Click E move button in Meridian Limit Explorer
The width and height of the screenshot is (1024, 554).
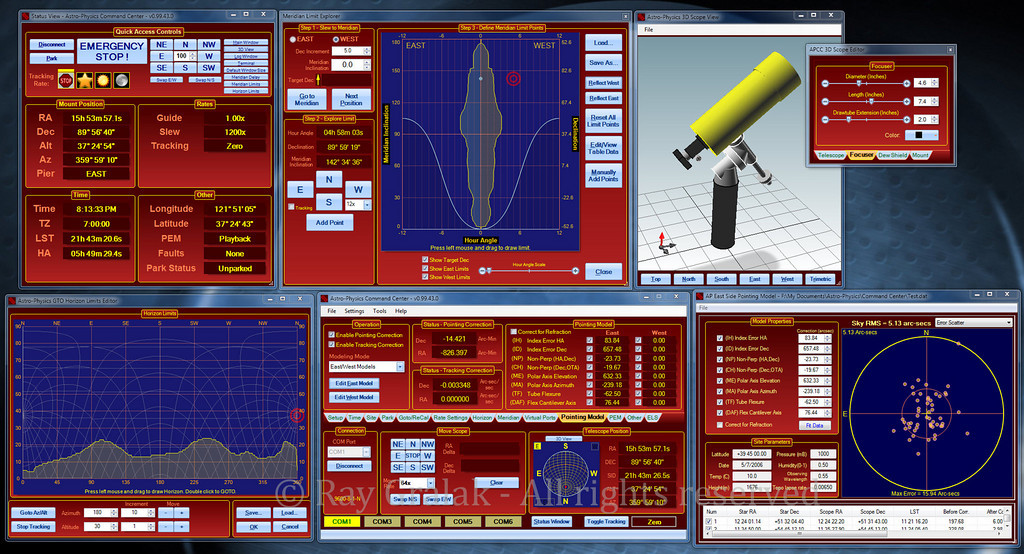coord(300,190)
